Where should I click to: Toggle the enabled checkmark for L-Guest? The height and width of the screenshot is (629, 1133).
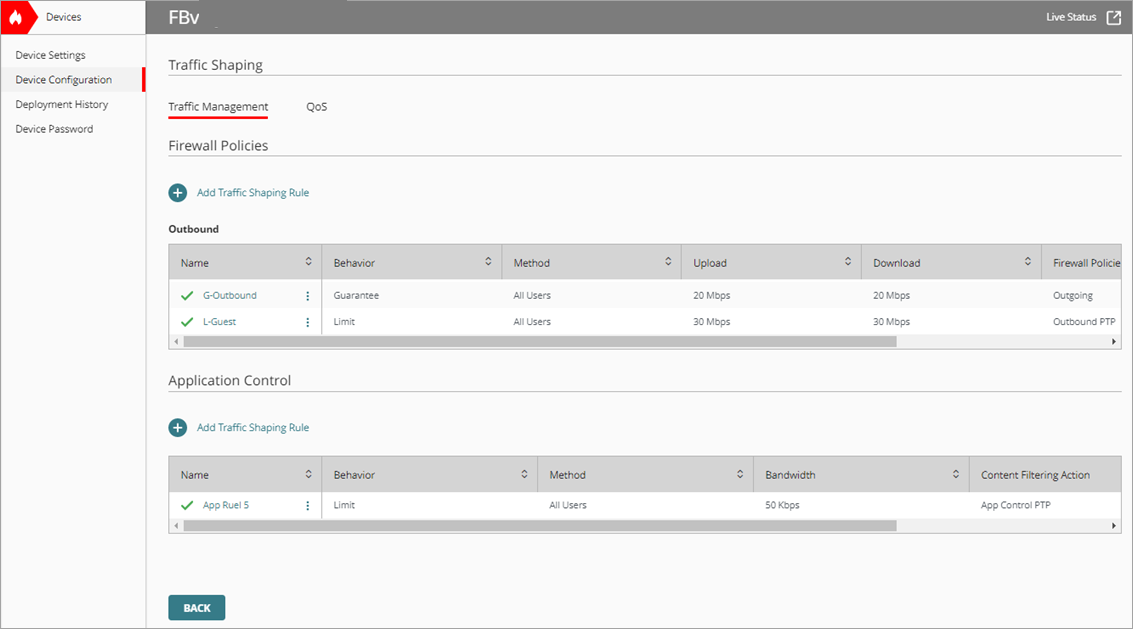click(x=186, y=321)
